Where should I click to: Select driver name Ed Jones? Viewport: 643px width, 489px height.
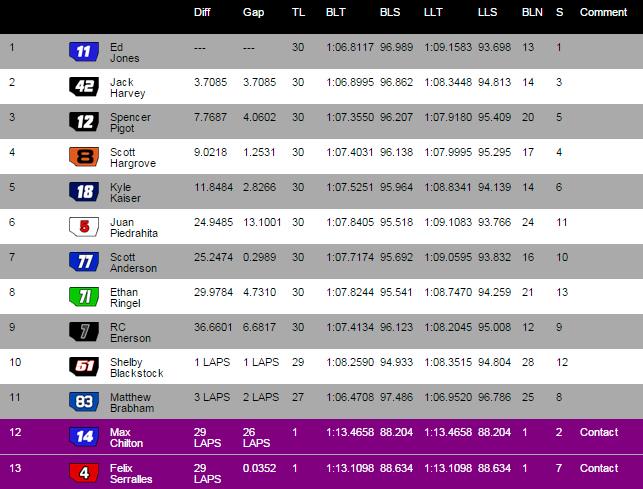click(125, 53)
